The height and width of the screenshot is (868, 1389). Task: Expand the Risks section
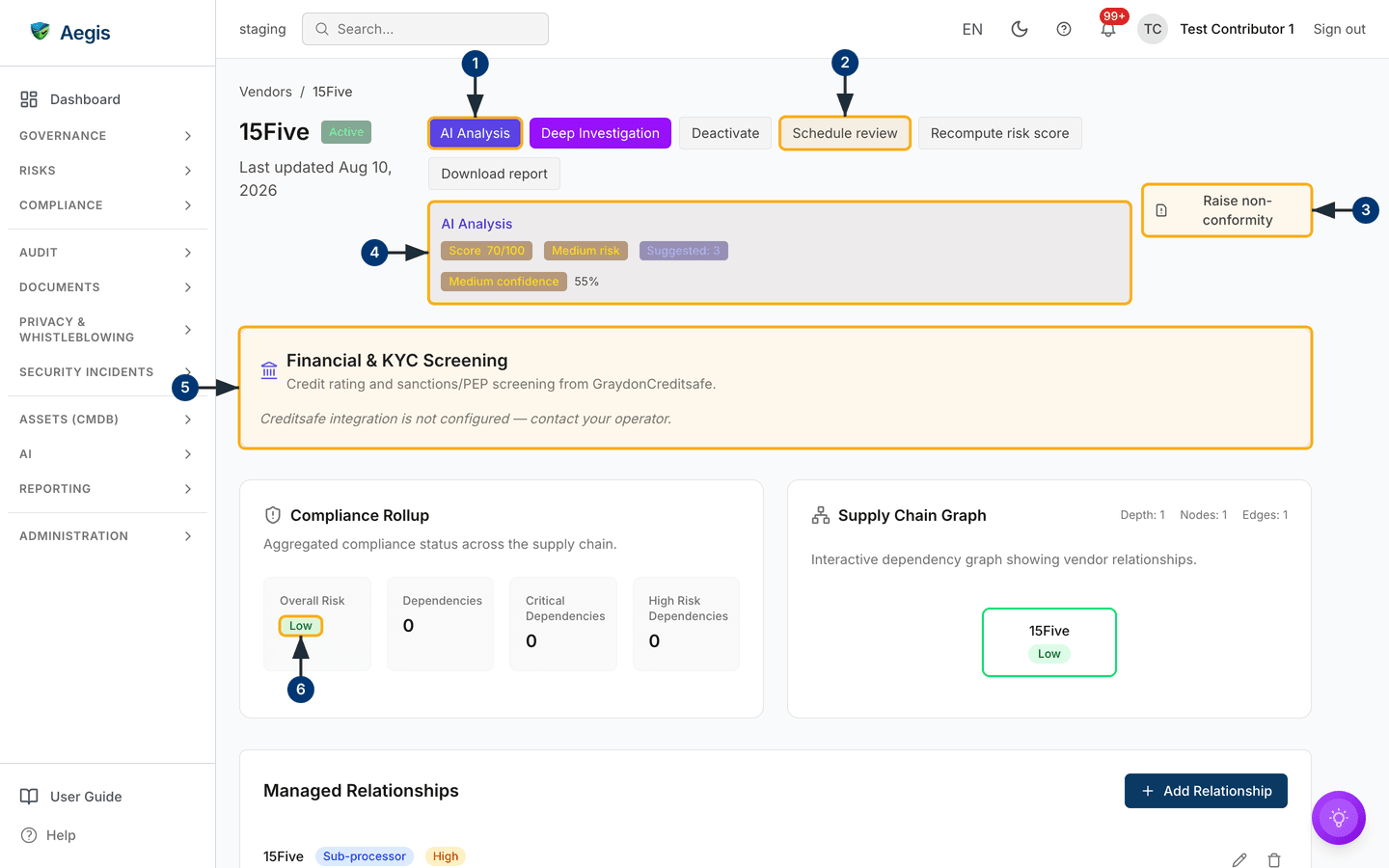pos(107,171)
